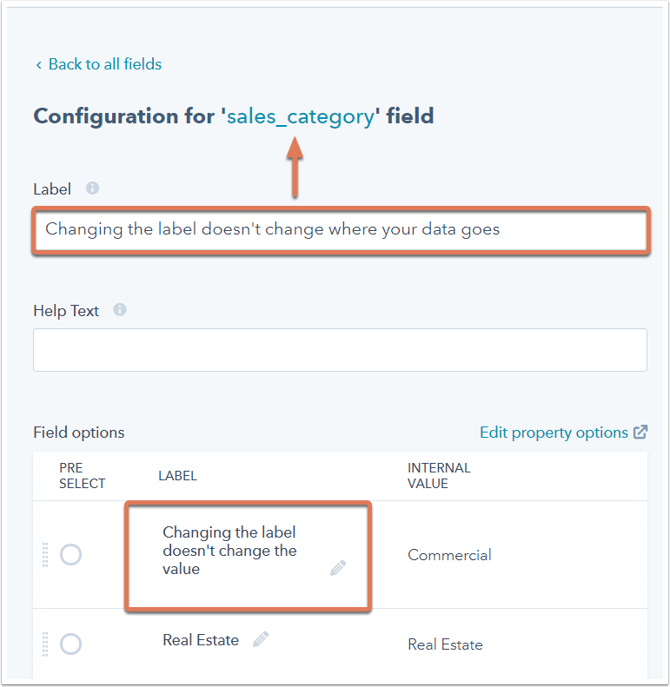Screen dimensions: 670x687
Task: Click the Label info tooltip icon
Action: click(x=92, y=188)
